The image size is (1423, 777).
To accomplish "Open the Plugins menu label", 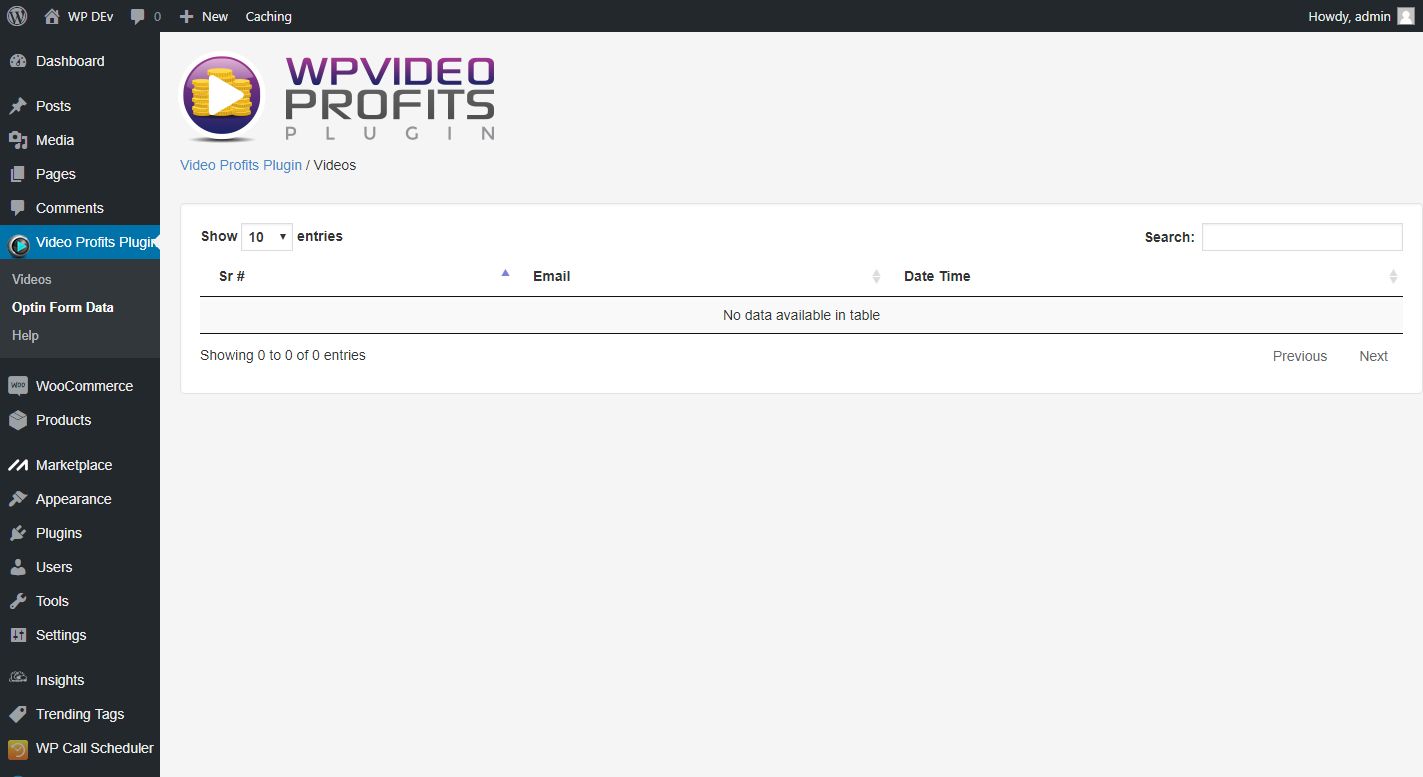I will coord(59,533).
